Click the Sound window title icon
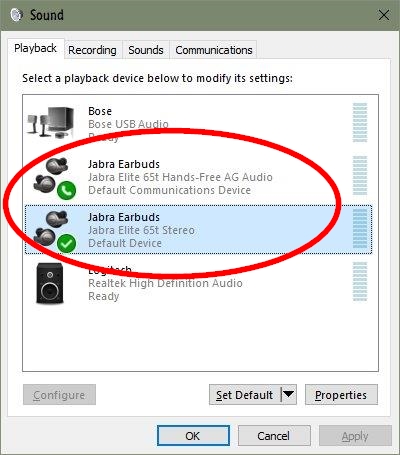This screenshot has height=455, width=400. (16, 15)
